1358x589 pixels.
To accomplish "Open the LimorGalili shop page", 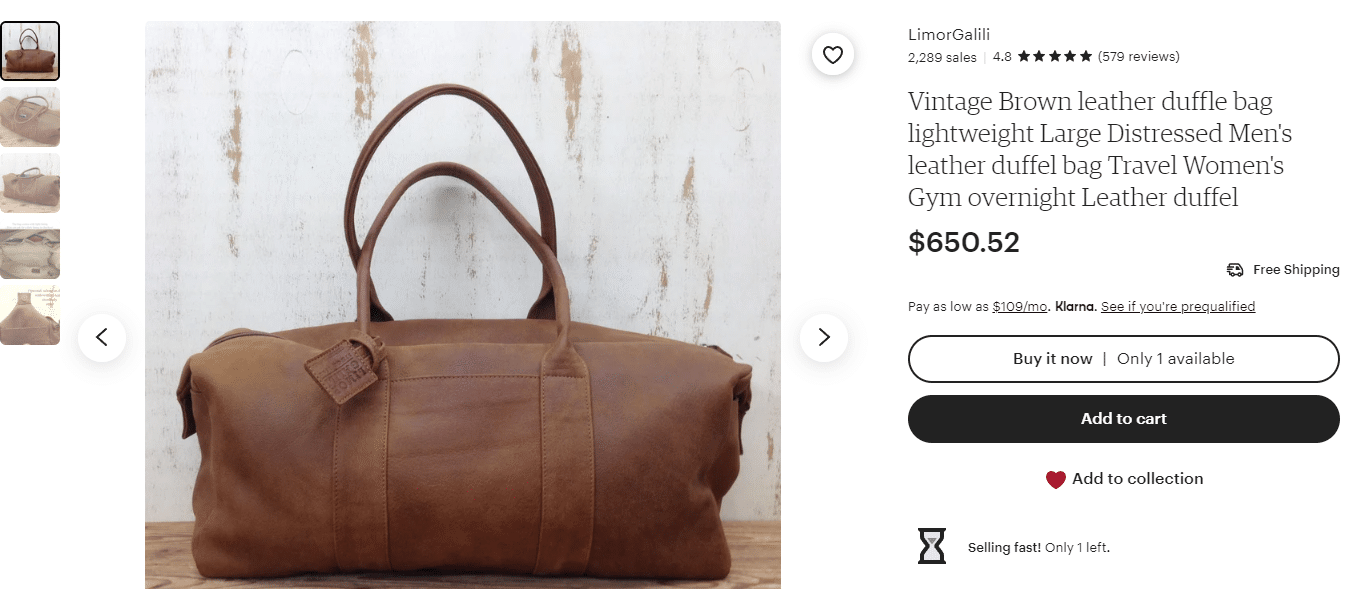I will (949, 34).
